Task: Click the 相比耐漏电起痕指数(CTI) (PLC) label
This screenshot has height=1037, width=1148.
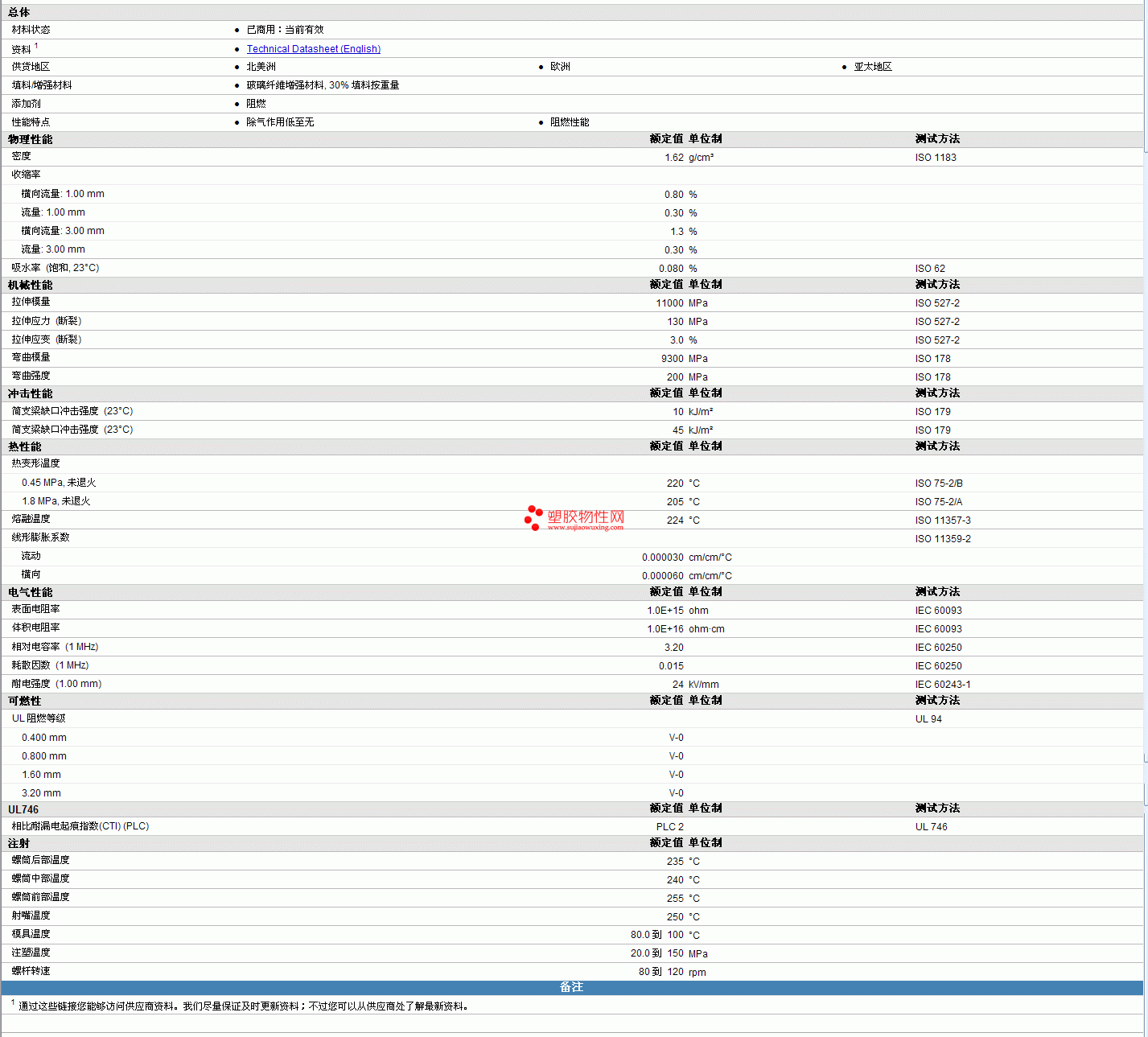Action: [x=80, y=826]
